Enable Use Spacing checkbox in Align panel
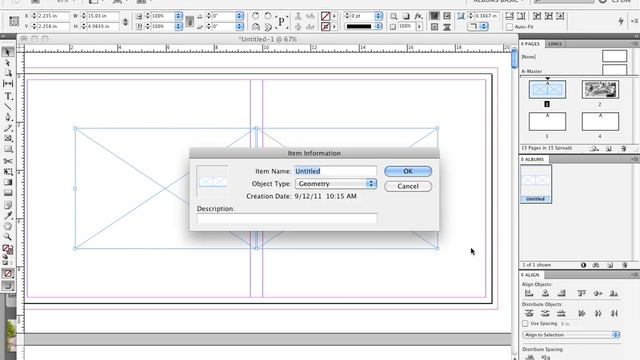 [x=525, y=324]
